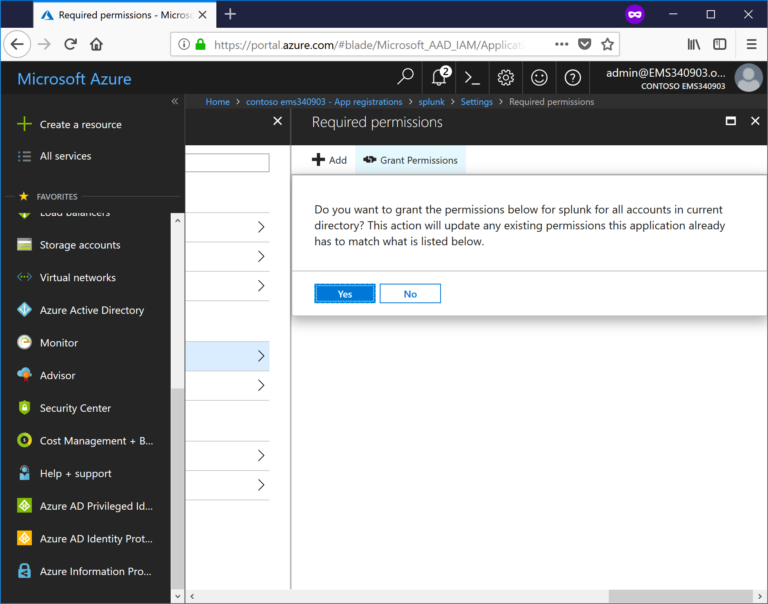
Task: Click the Settings blade search field
Action: pos(227,163)
